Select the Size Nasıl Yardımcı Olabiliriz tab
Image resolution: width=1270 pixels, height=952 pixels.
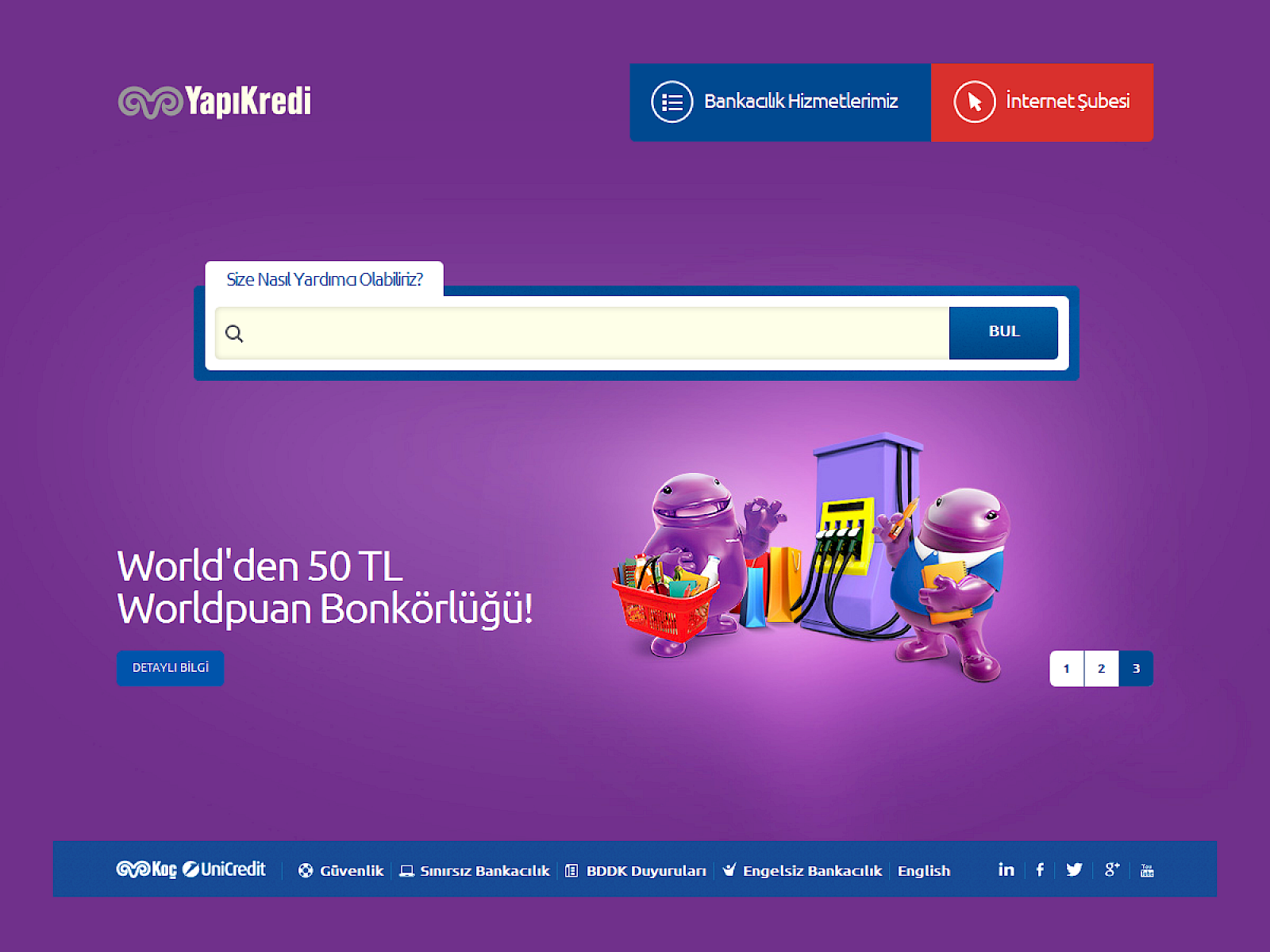325,279
